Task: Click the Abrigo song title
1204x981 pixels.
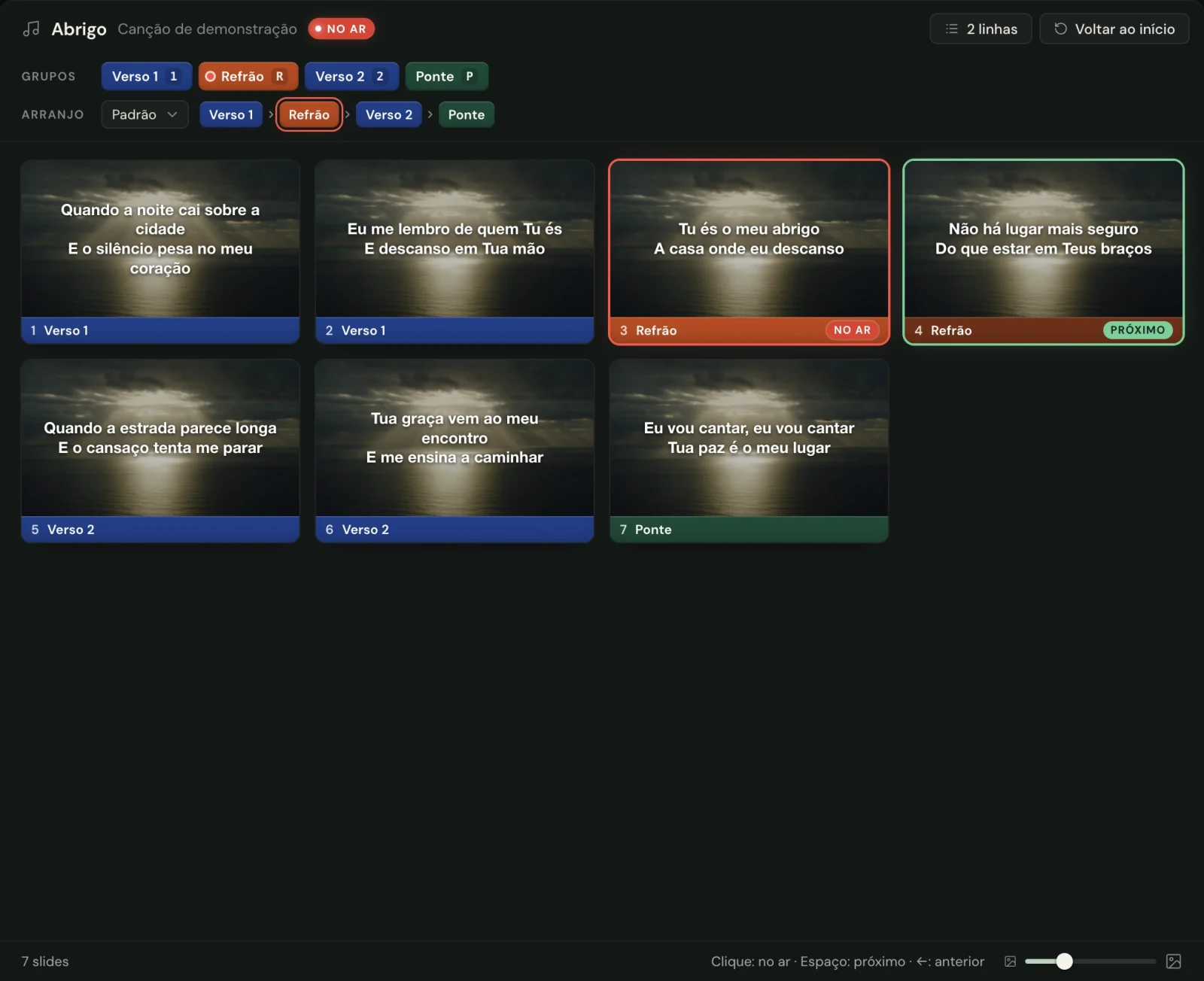Action: (x=78, y=29)
